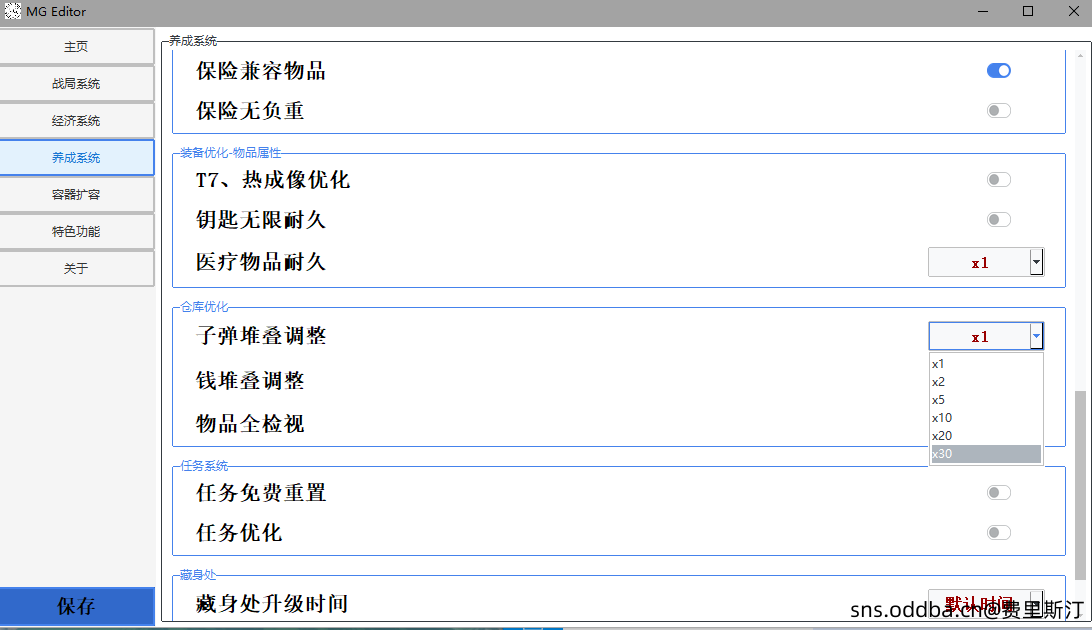Maximize the MG Editor window
Screen dimensions: 1092x630
click(x=1028, y=11)
